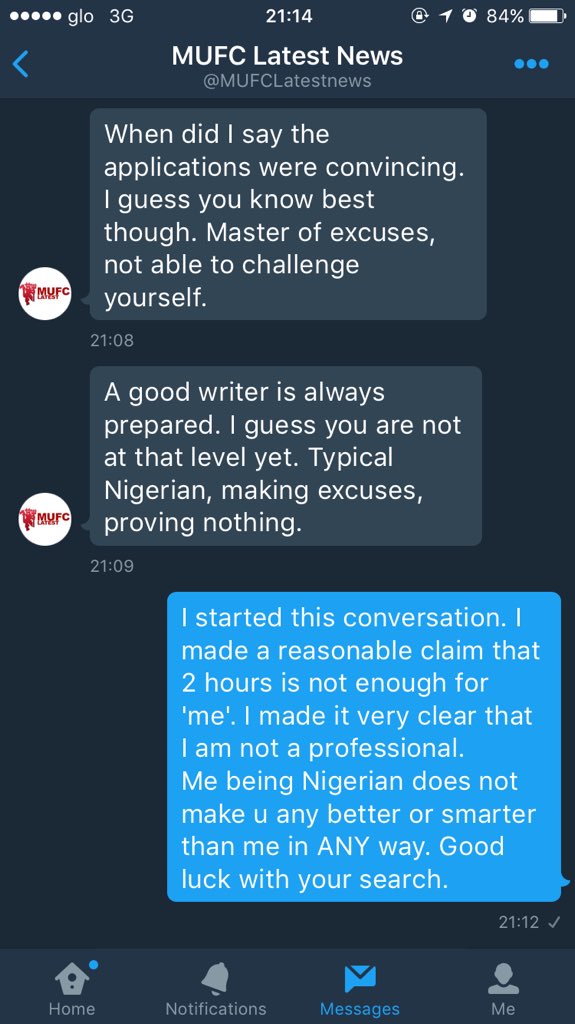This screenshot has height=1024, width=575.
Task: Tap the MUFC Latest News conversation title
Action: click(x=288, y=56)
